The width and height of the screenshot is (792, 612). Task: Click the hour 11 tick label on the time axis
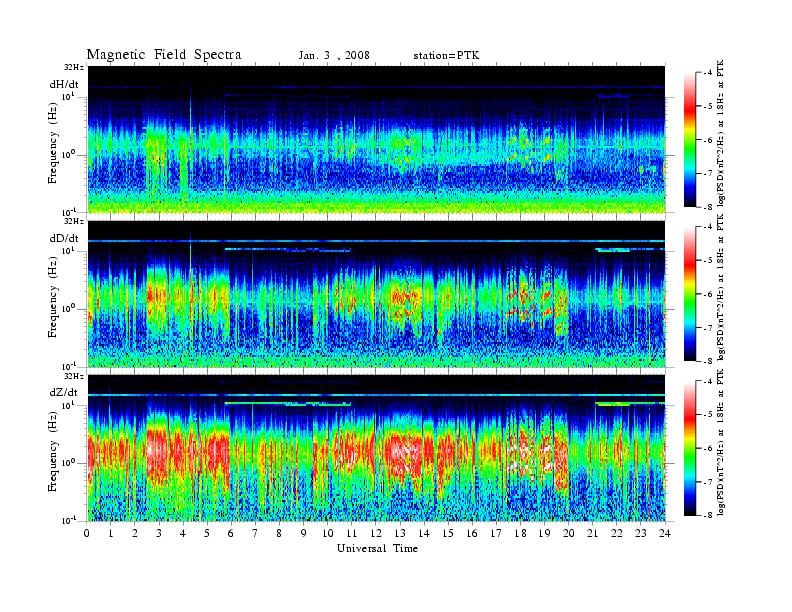[352, 533]
